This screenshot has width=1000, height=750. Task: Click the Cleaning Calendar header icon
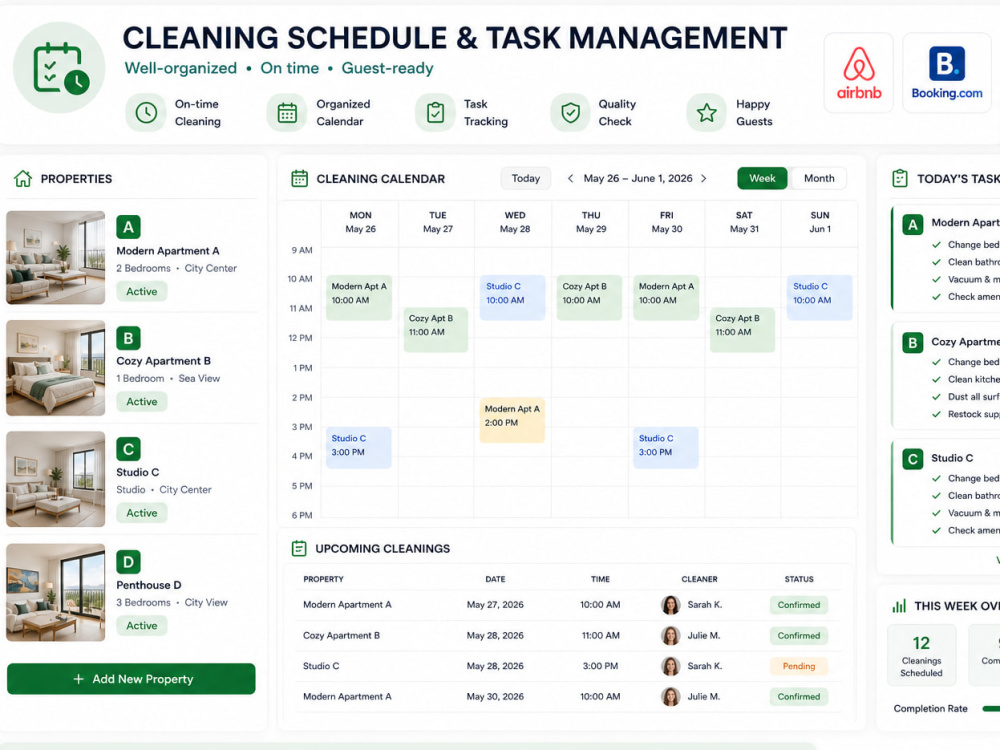coord(299,179)
